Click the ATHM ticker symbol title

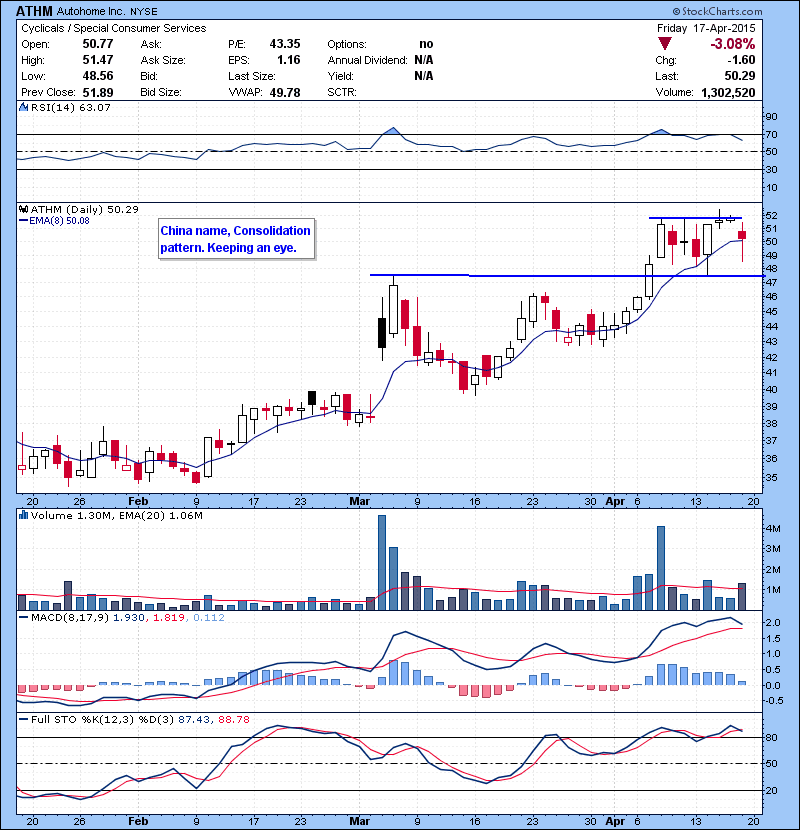coord(34,11)
